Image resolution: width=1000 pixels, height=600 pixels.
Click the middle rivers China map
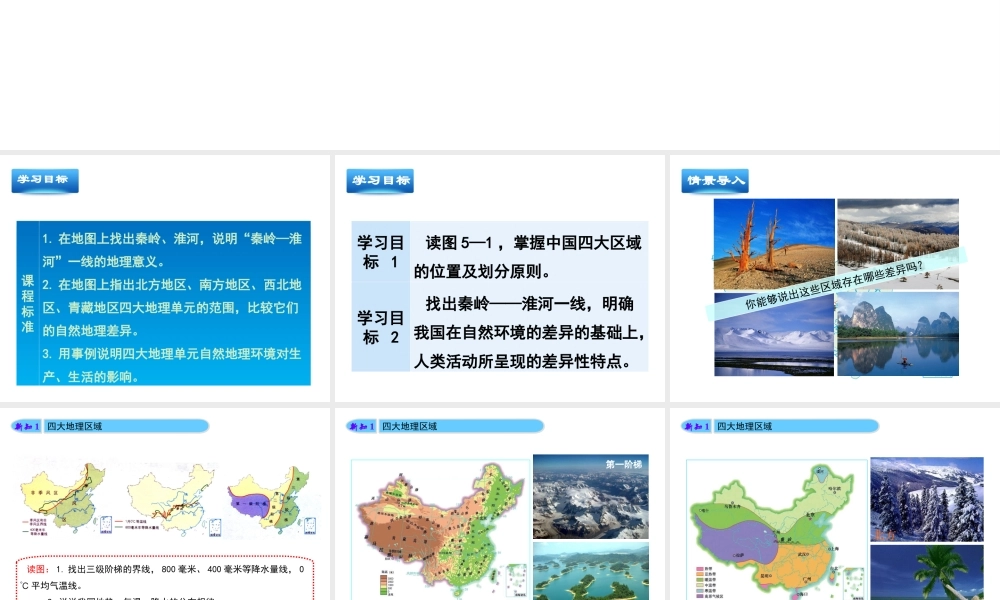(x=173, y=500)
